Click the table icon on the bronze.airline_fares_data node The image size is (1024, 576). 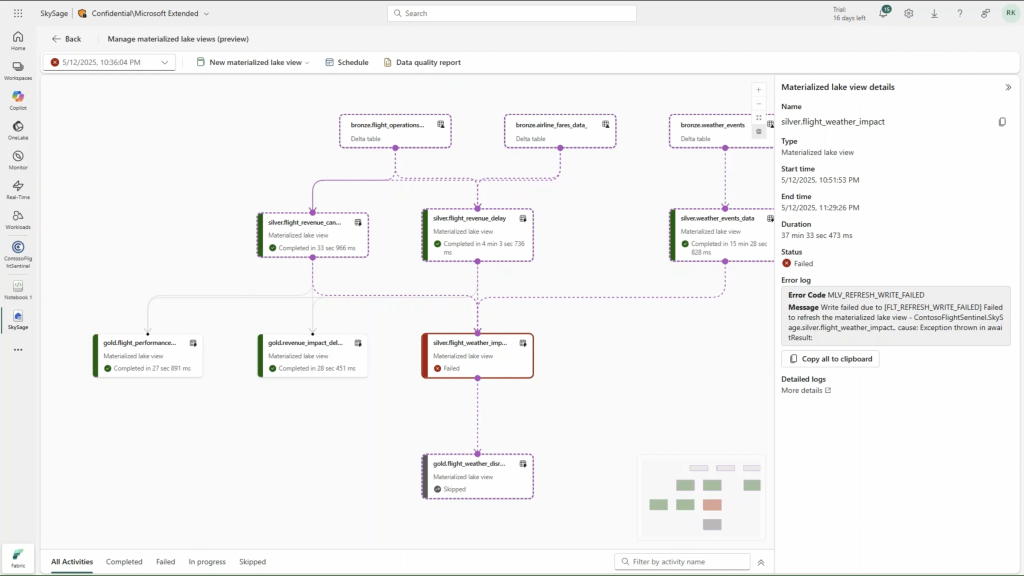tap(605, 124)
